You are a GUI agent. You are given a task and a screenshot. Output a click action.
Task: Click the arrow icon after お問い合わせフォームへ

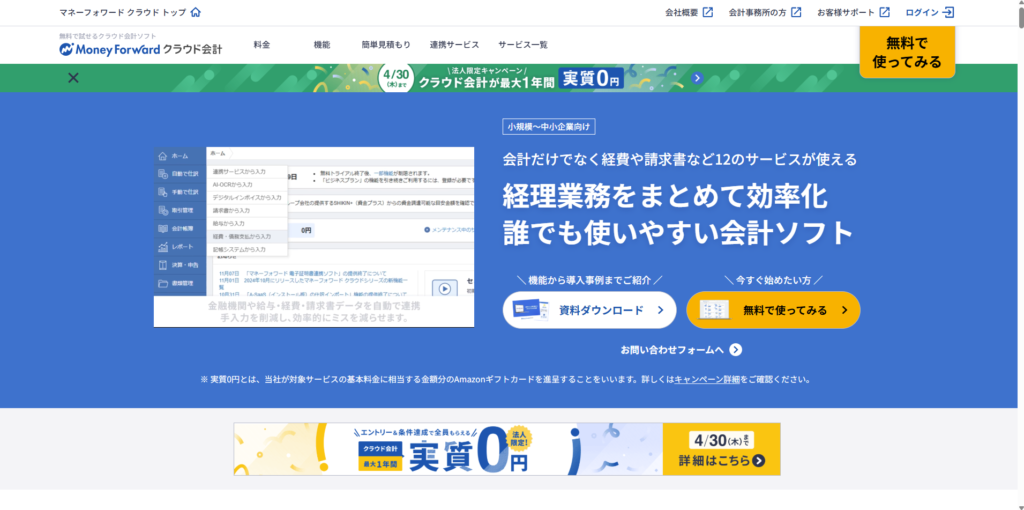(x=736, y=350)
